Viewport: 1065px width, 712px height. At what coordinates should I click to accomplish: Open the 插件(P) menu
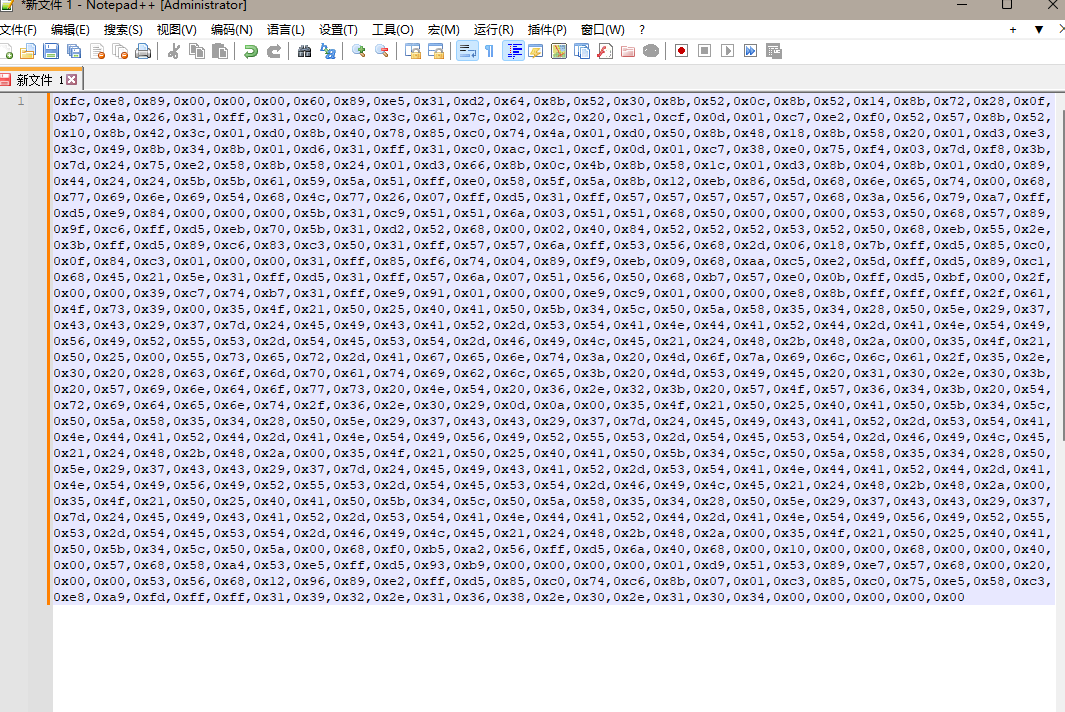click(547, 30)
